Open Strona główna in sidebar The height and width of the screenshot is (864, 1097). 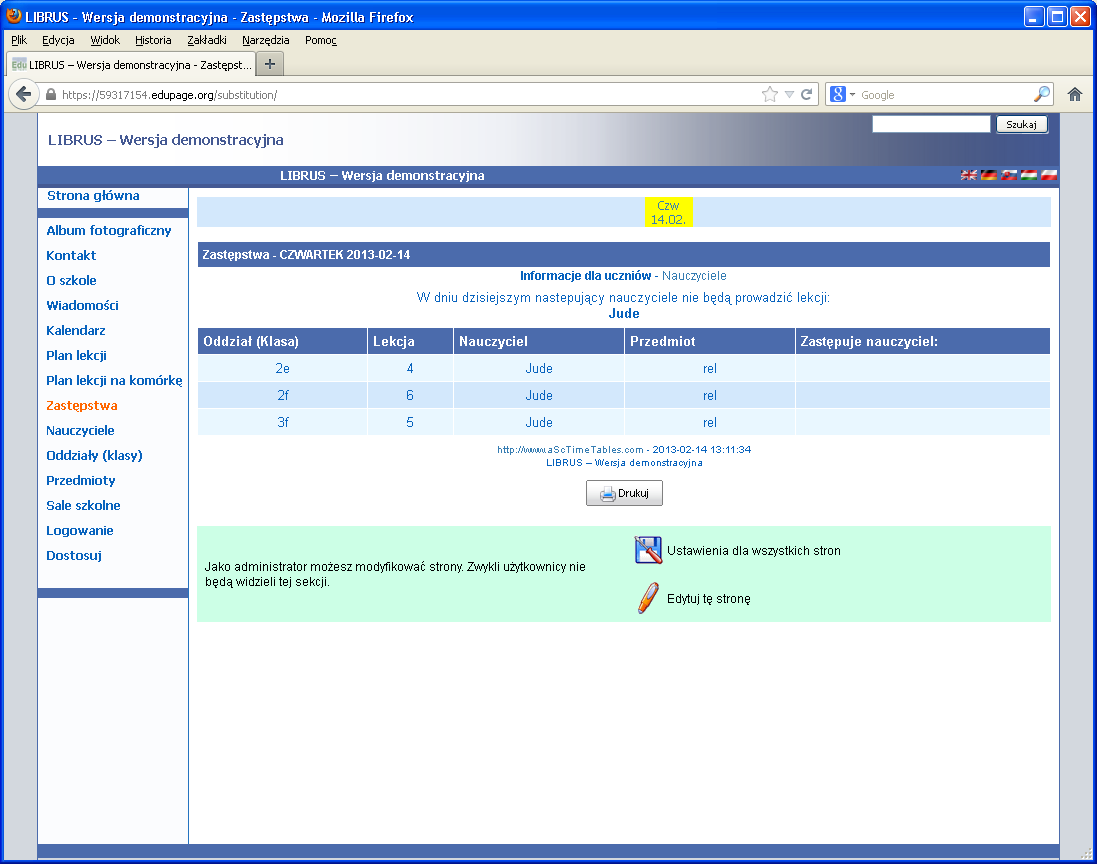click(93, 196)
